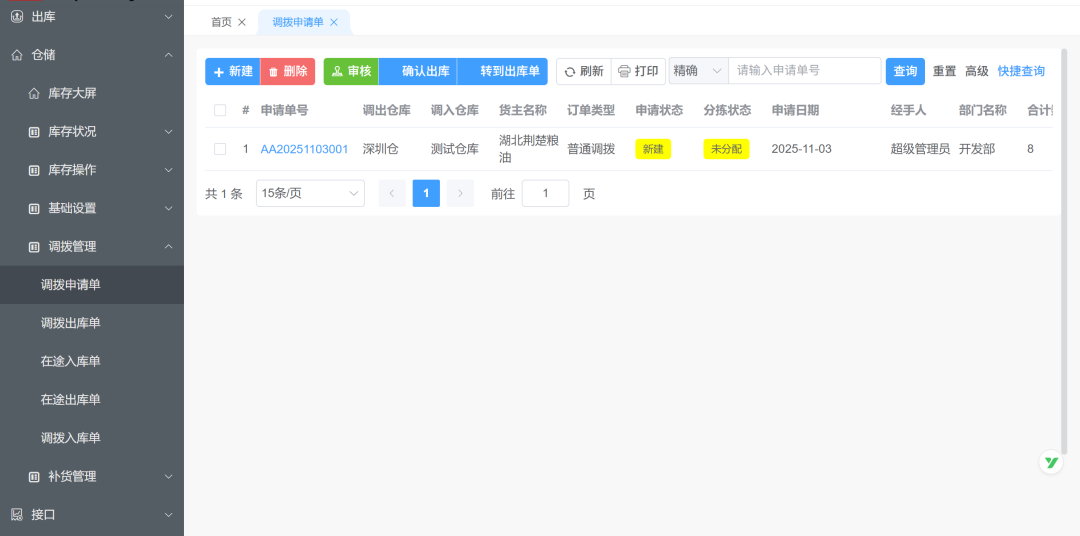Open 调拨出库单 in the sidebar

click(71, 323)
